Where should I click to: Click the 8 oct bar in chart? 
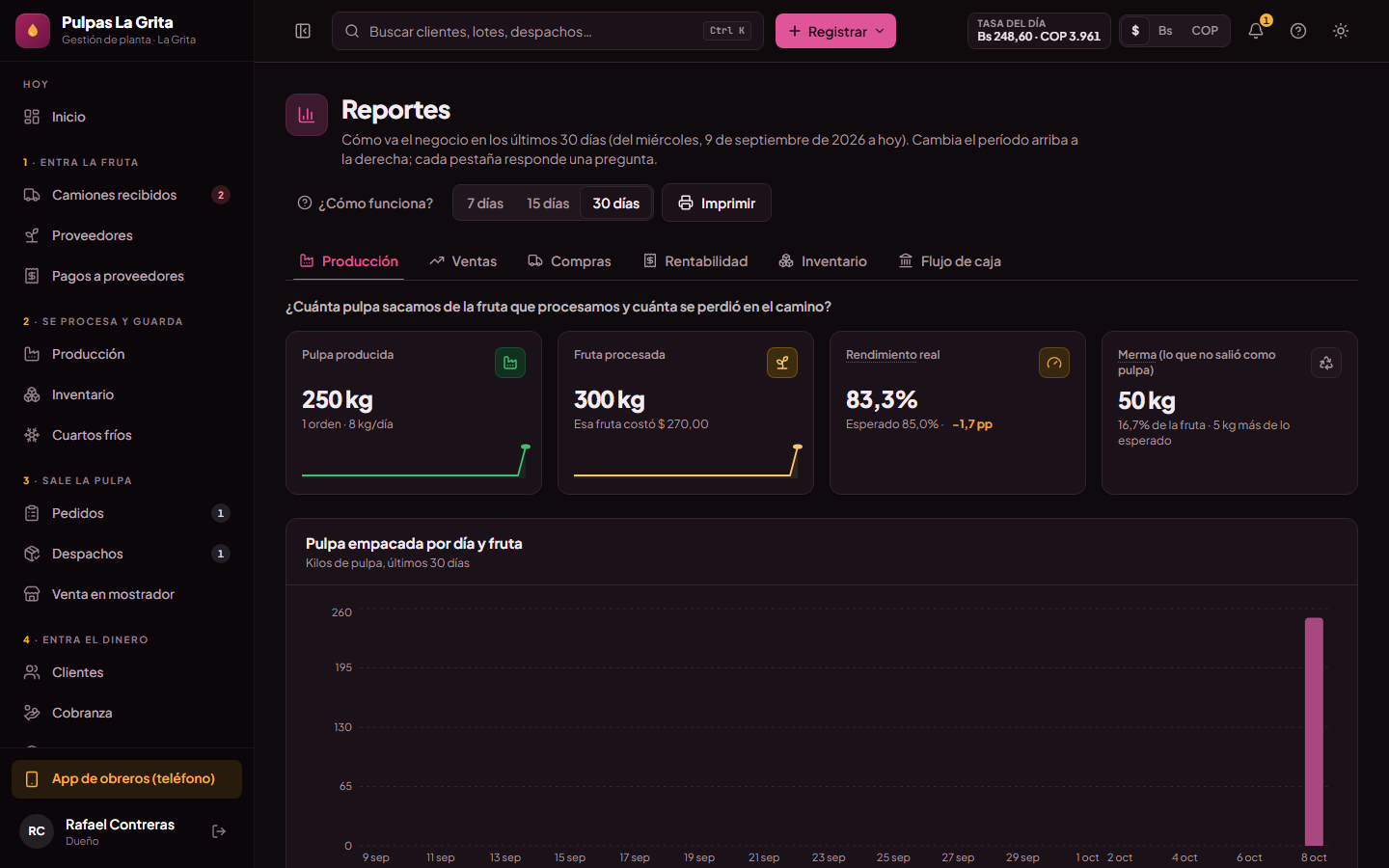tap(1314, 731)
